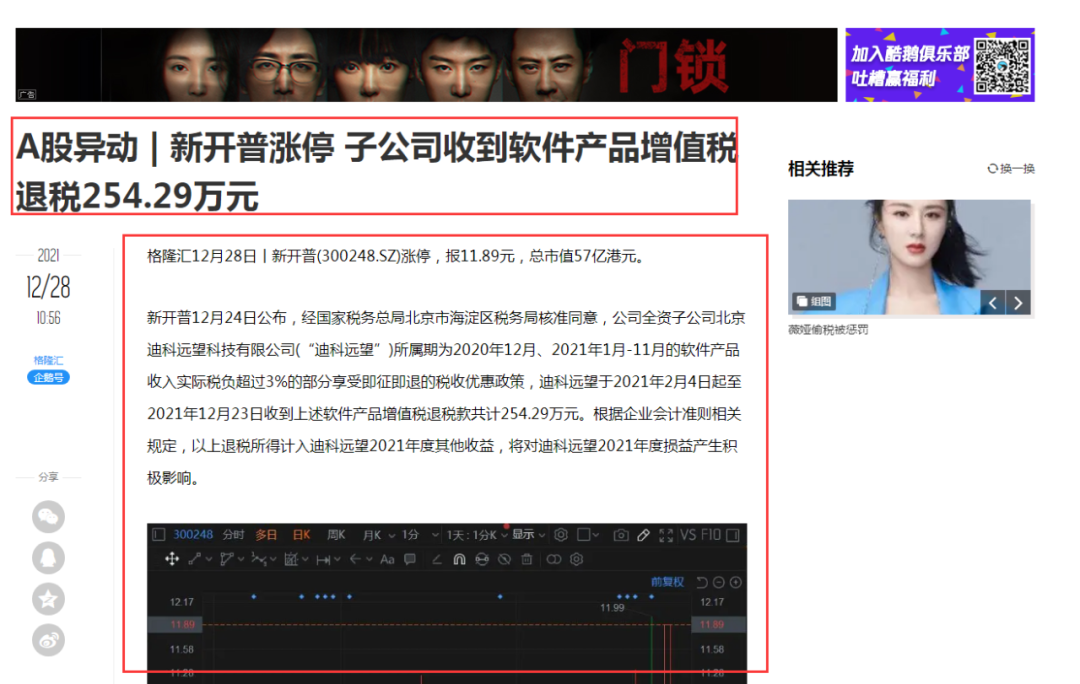Click the chart undo arrow icon
This screenshot has height=684, width=1080.
click(702, 582)
